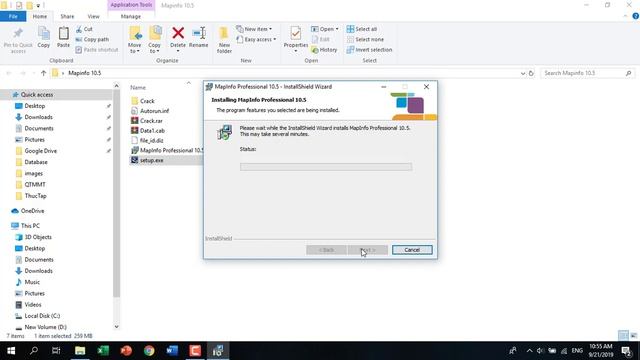Open Quick Access Toolbar customize arrow
Image resolution: width=640 pixels, height=360 pixels.
coord(38,6)
